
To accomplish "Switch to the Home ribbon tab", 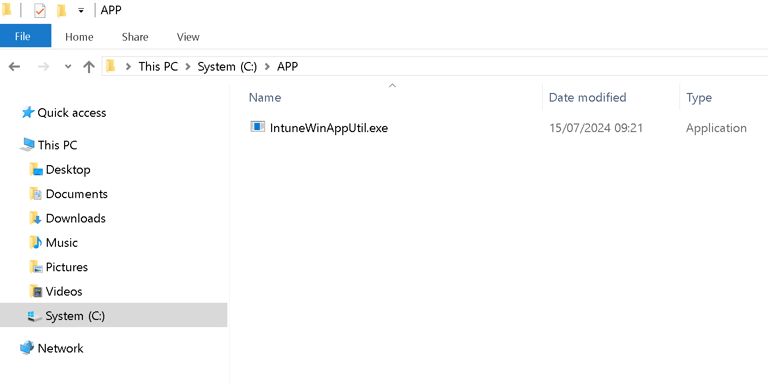I will coord(79,37).
